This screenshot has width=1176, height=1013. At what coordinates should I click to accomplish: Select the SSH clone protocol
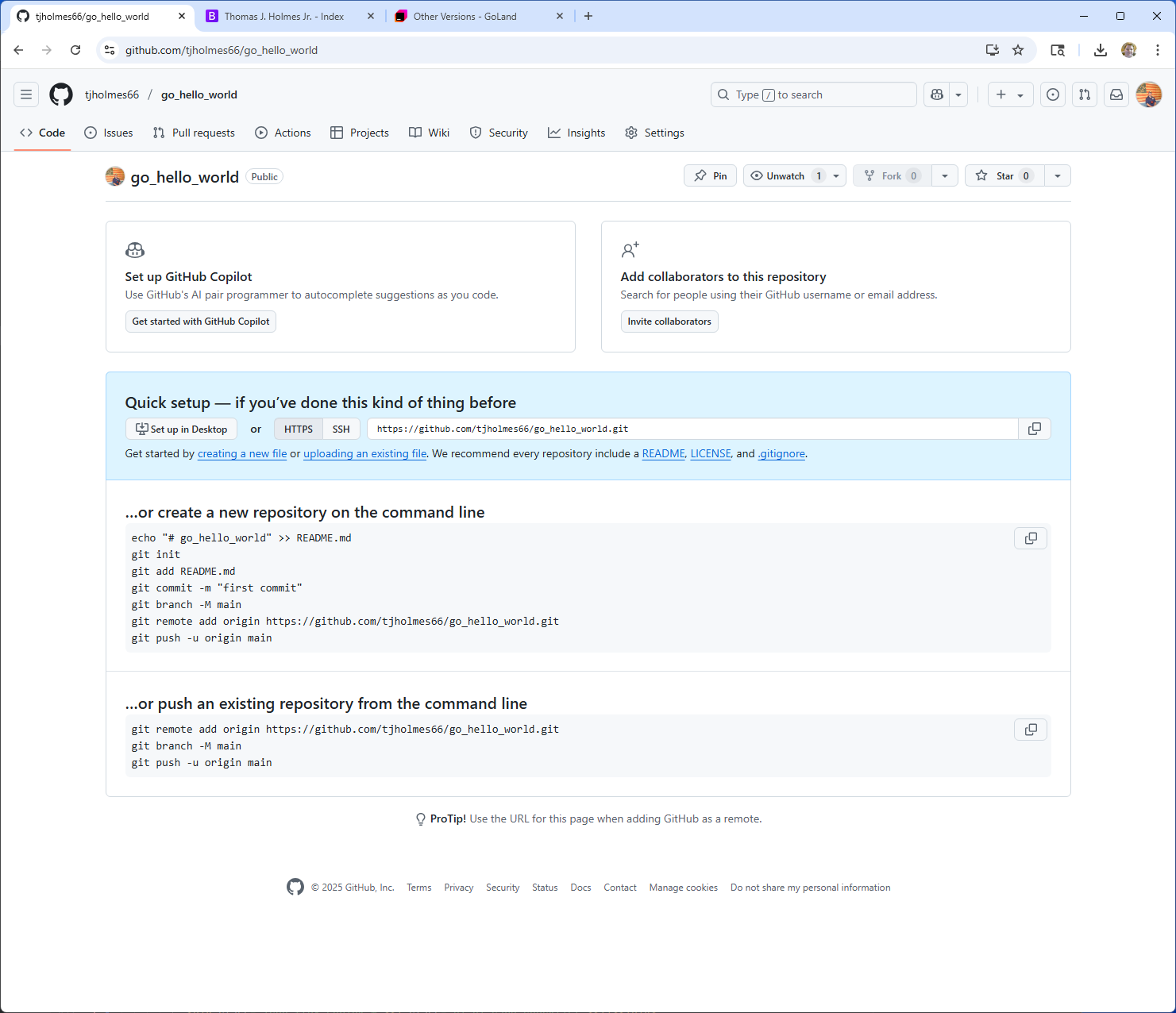coord(341,429)
